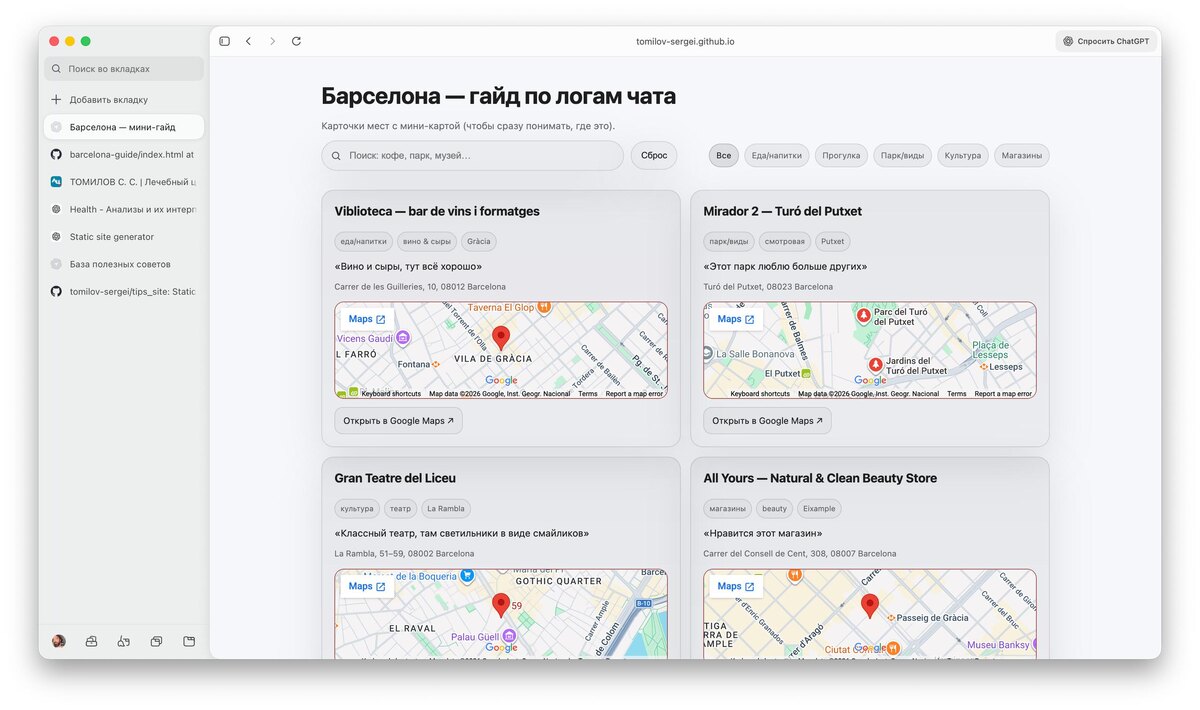Viewport: 1200px width, 710px height.
Task: Click Сброс reset button
Action: 654,156
